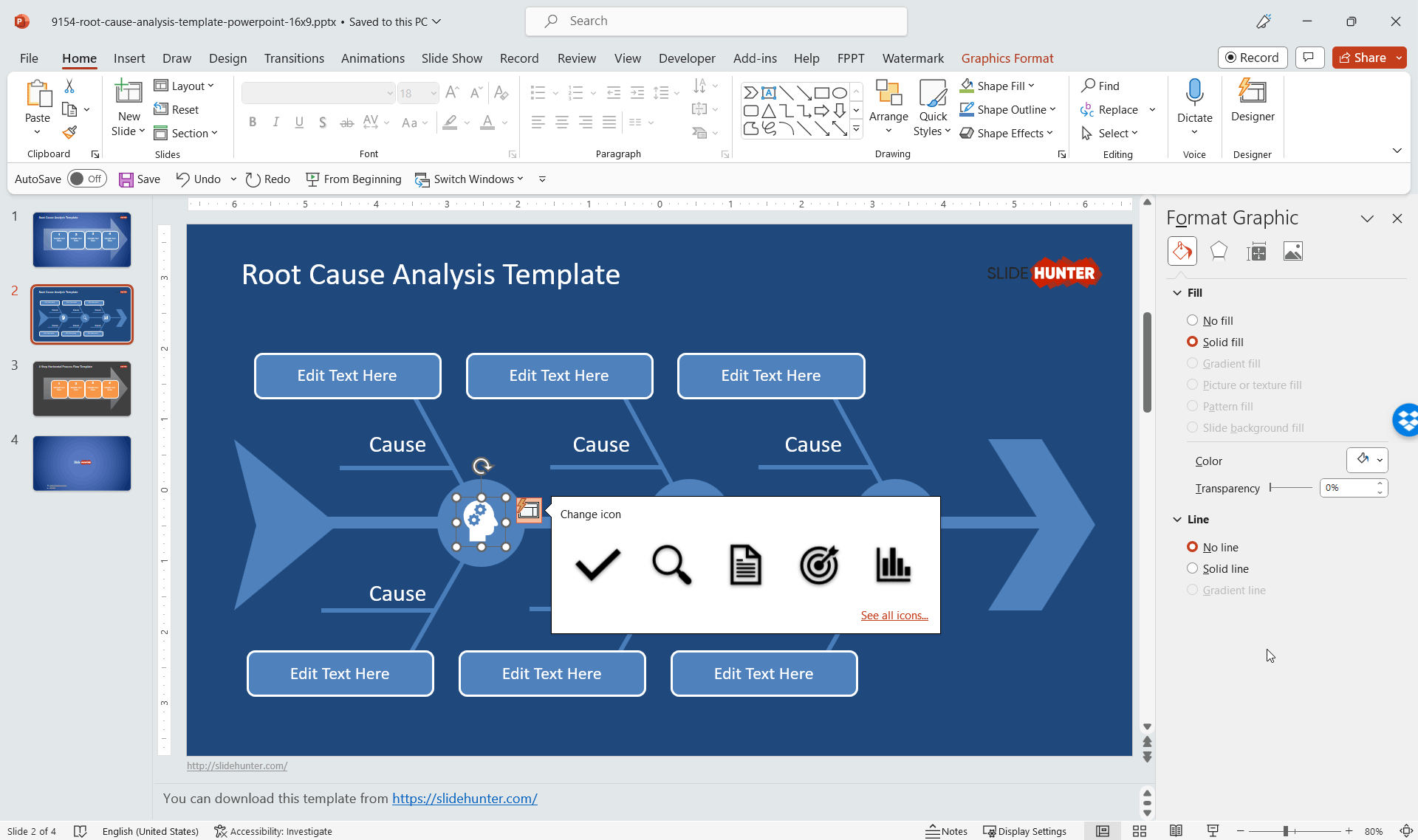Pick the target bullseye icon
1418x840 pixels.
(819, 565)
